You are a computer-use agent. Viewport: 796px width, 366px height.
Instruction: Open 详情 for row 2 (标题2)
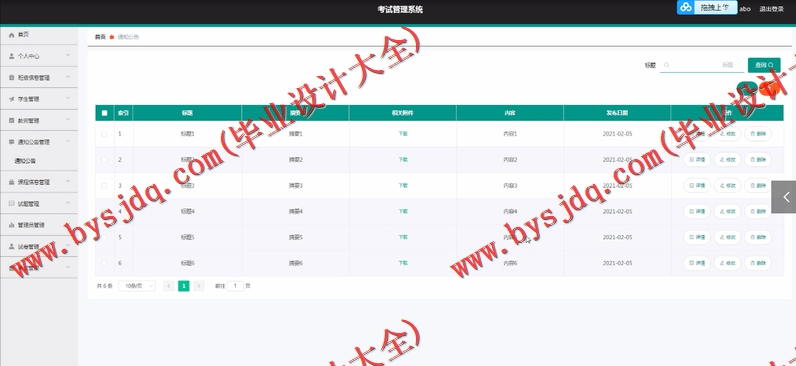tap(696, 159)
